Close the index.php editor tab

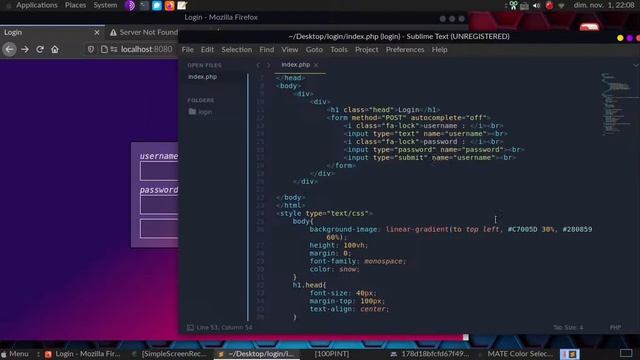[316, 65]
